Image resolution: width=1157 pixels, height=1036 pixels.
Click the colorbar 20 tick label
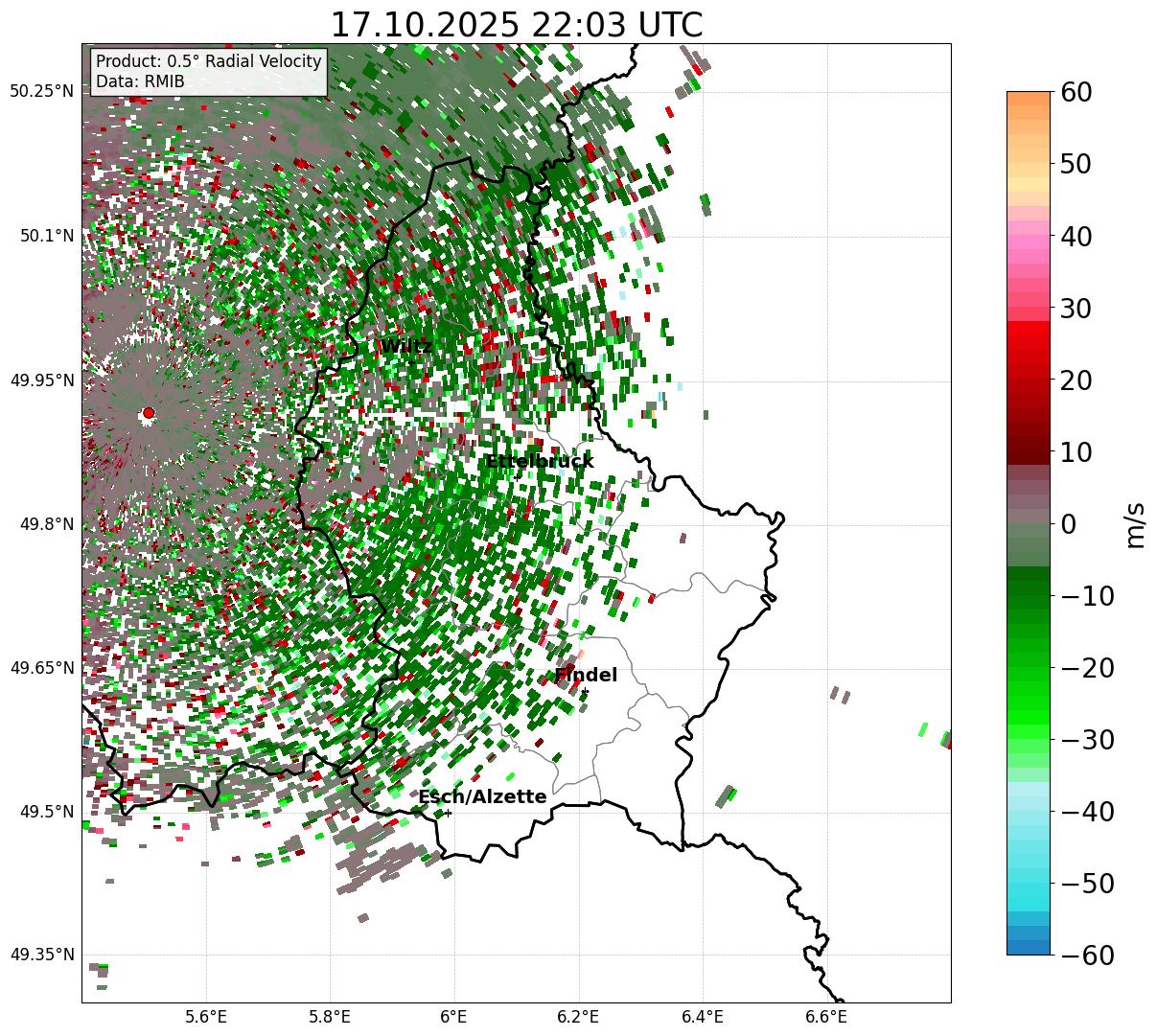click(1076, 380)
